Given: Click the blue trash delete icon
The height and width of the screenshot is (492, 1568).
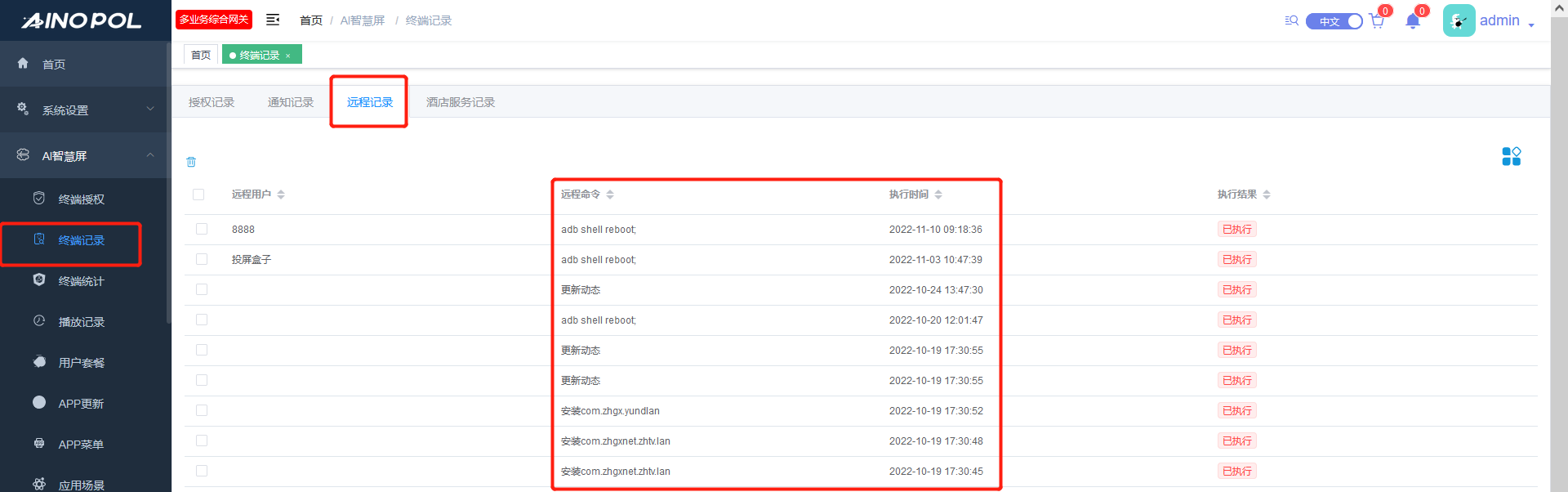Looking at the screenshot, I should (191, 162).
